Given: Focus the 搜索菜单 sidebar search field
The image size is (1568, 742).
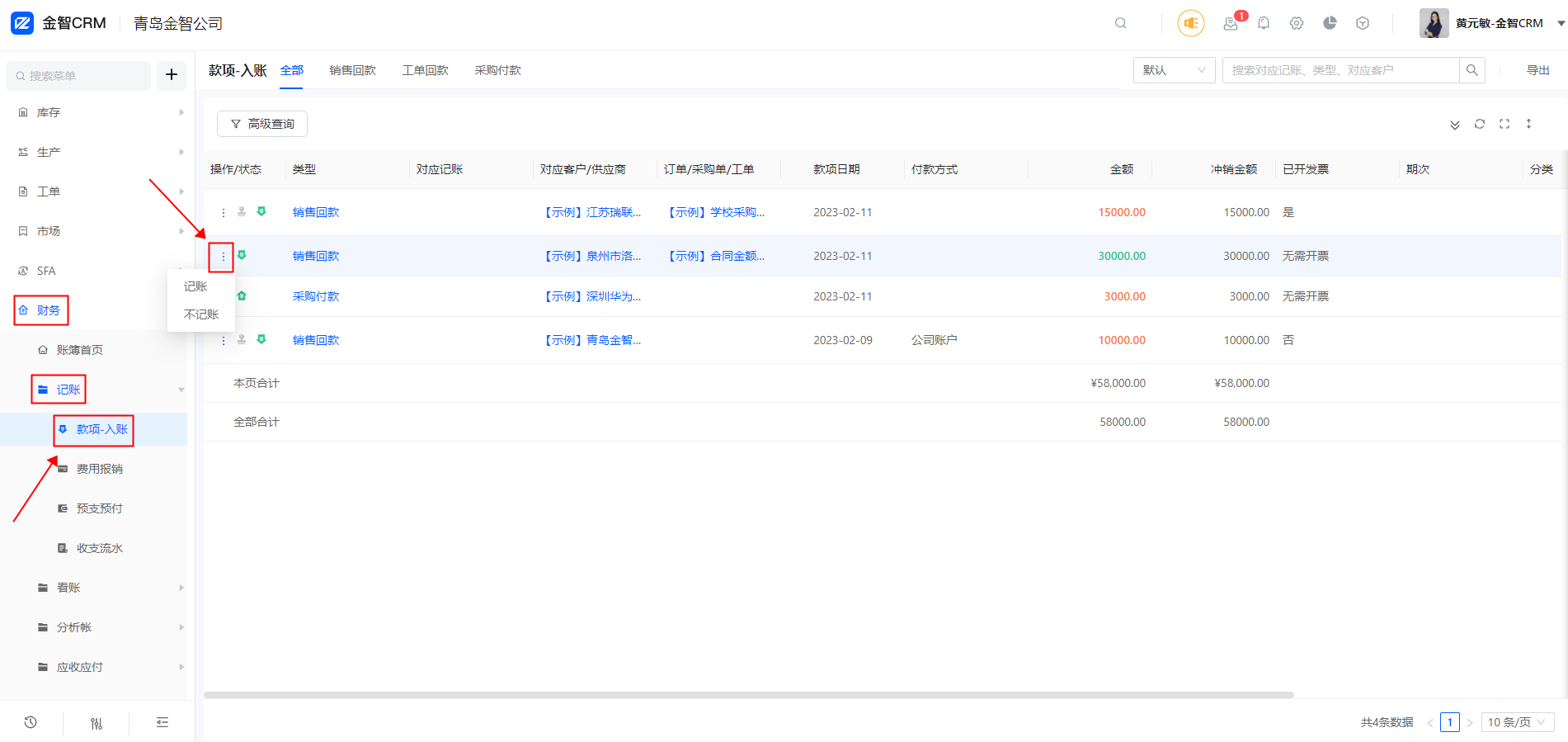Looking at the screenshot, I should pyautogui.click(x=78, y=75).
